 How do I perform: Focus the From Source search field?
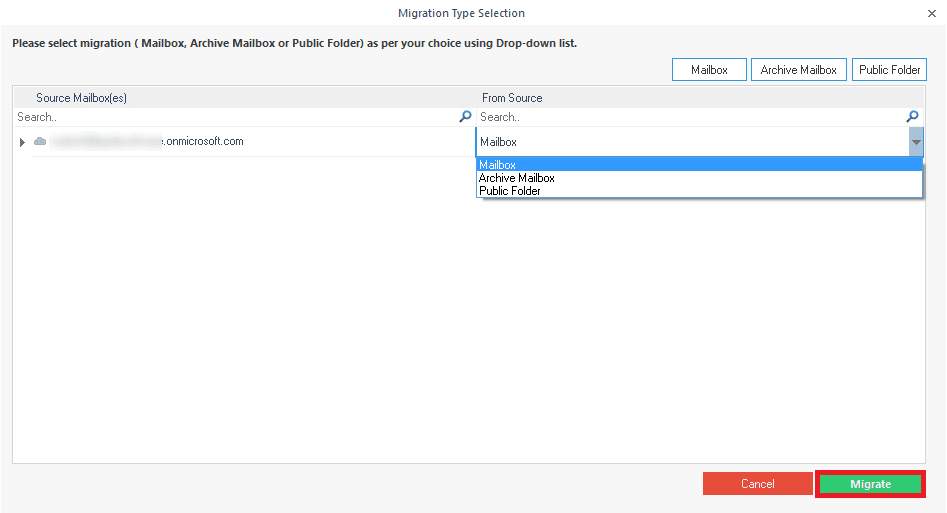tap(690, 117)
